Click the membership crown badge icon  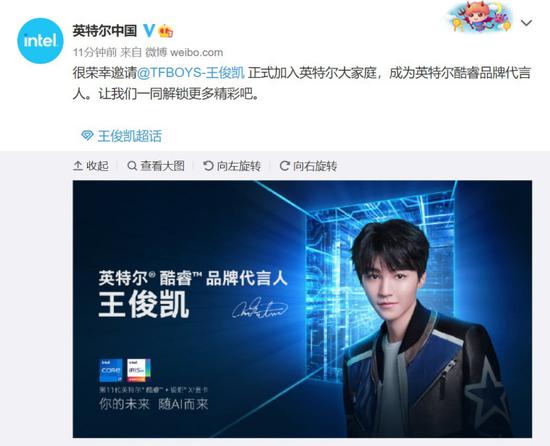[x=166, y=32]
